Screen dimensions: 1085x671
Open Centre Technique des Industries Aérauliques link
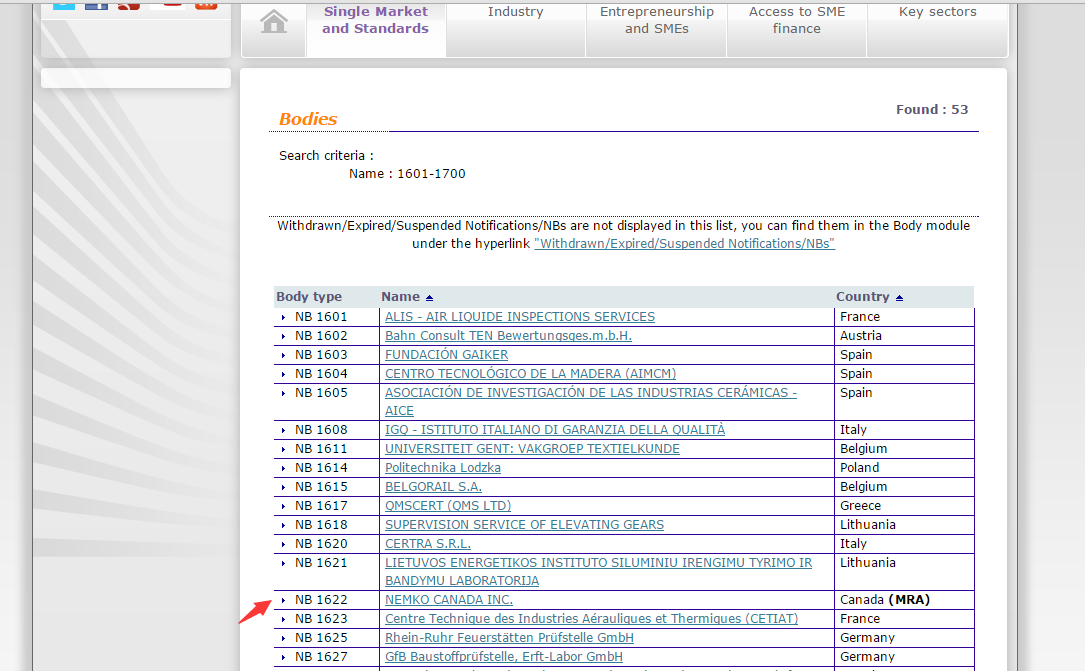[x=592, y=618]
